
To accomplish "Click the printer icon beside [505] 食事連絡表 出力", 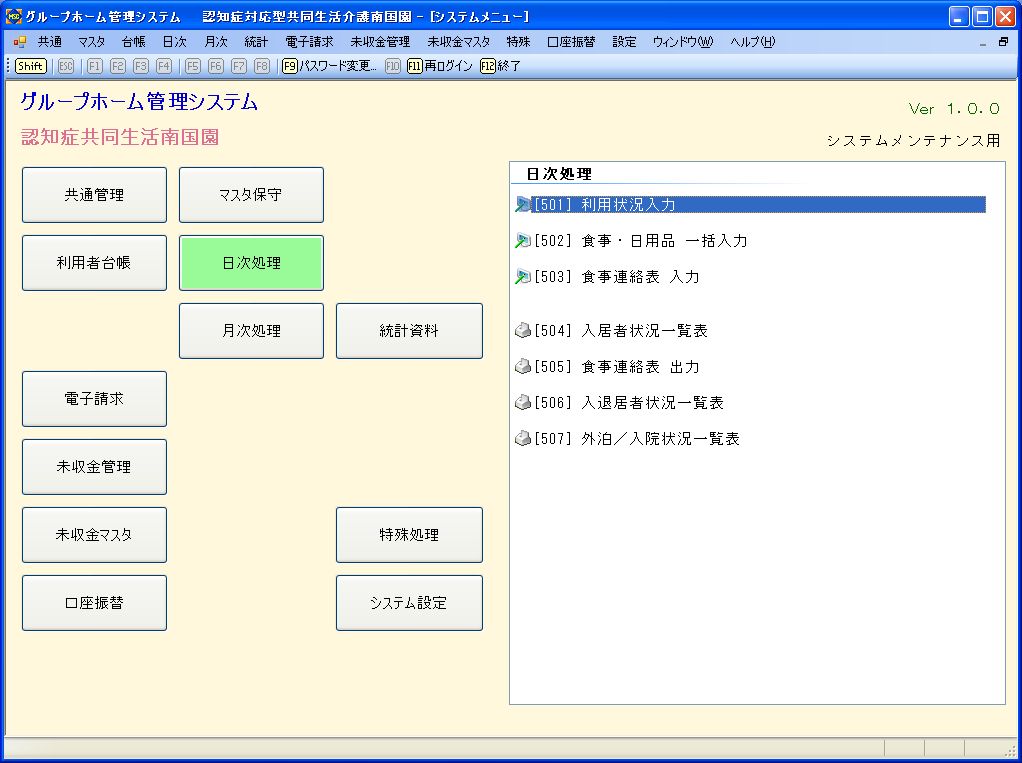I will coord(522,367).
